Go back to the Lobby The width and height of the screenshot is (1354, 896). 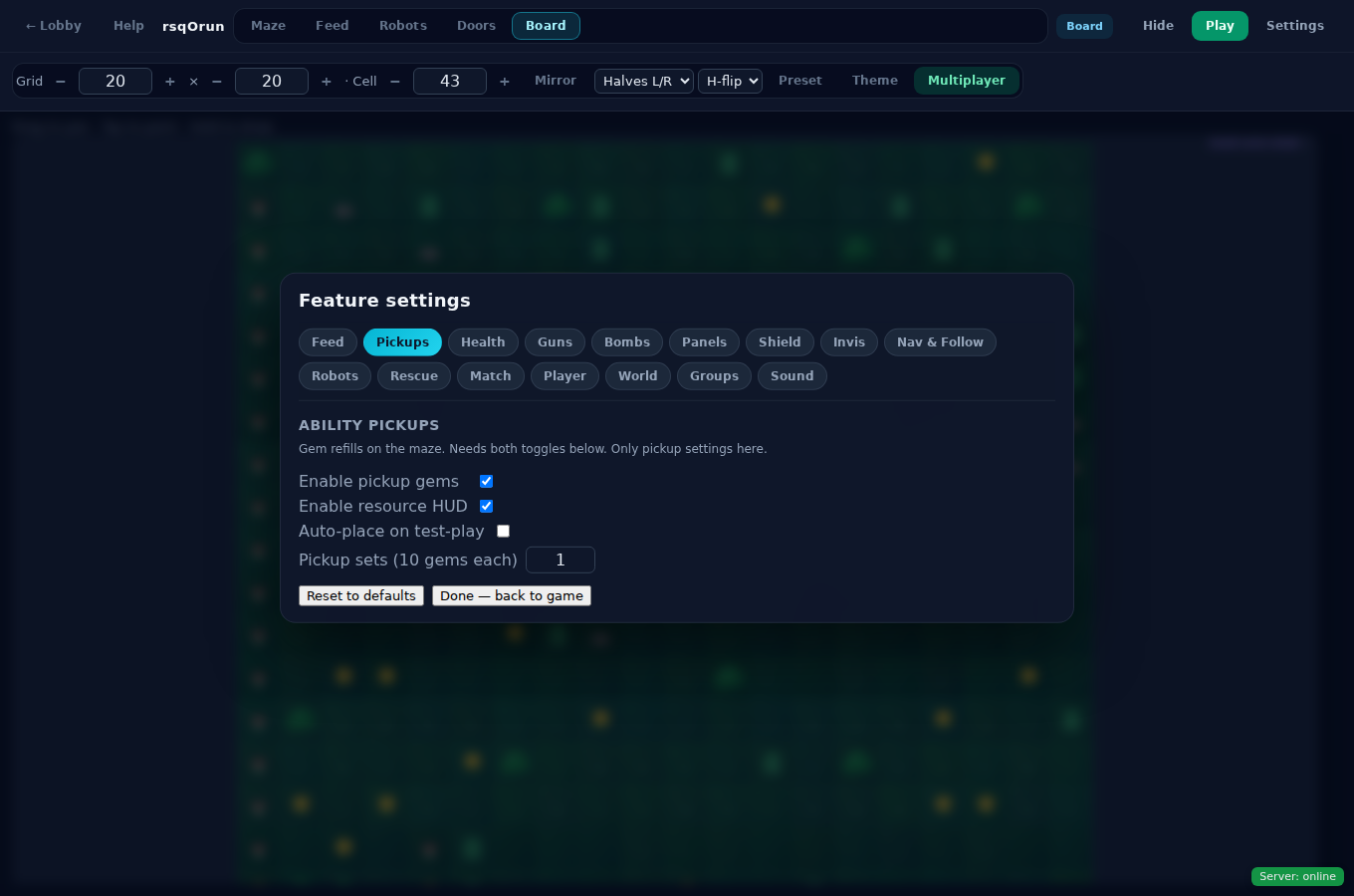(54, 26)
